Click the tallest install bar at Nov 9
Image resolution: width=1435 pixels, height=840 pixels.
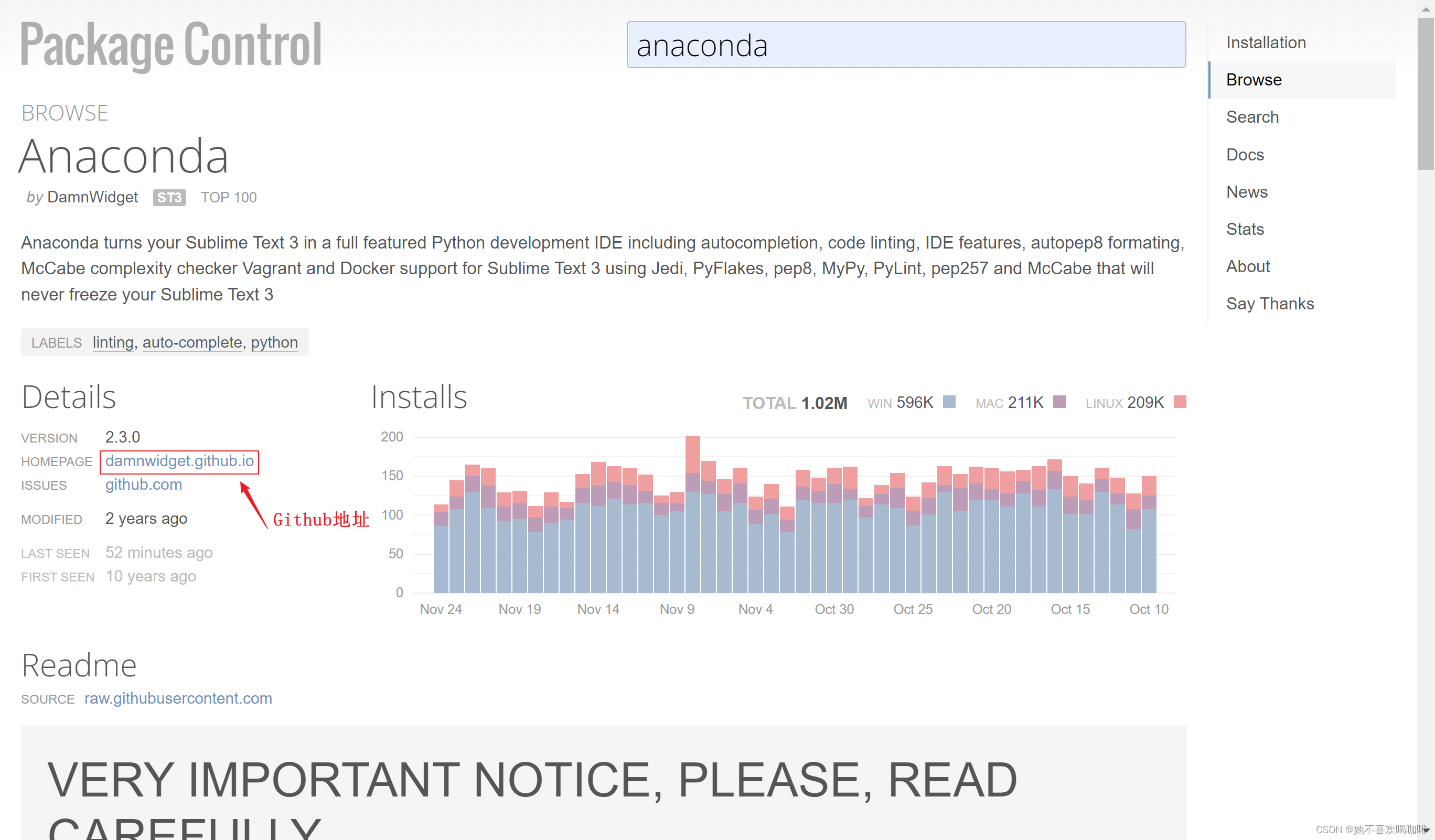click(692, 512)
